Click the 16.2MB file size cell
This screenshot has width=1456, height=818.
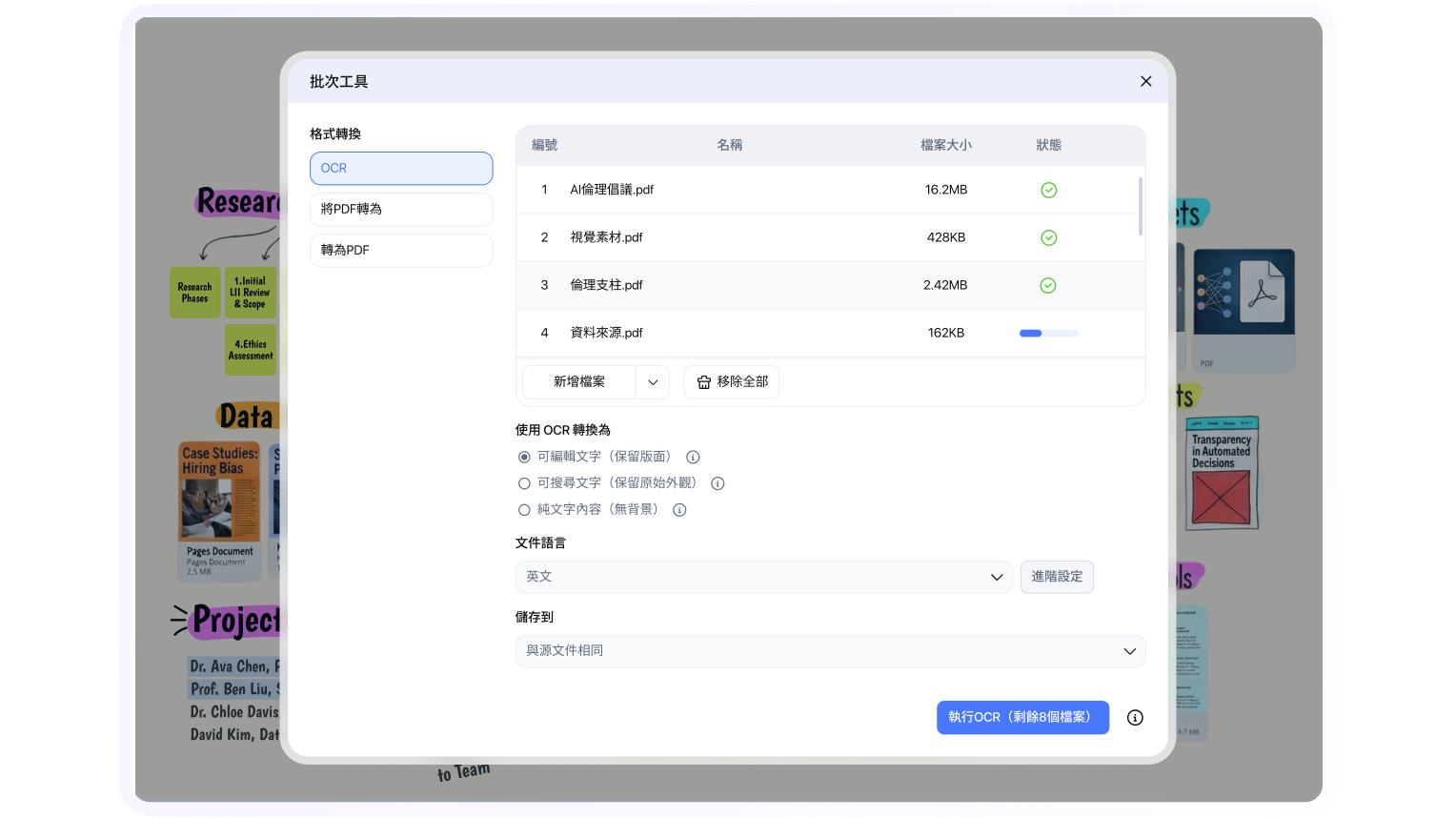pyautogui.click(x=946, y=190)
